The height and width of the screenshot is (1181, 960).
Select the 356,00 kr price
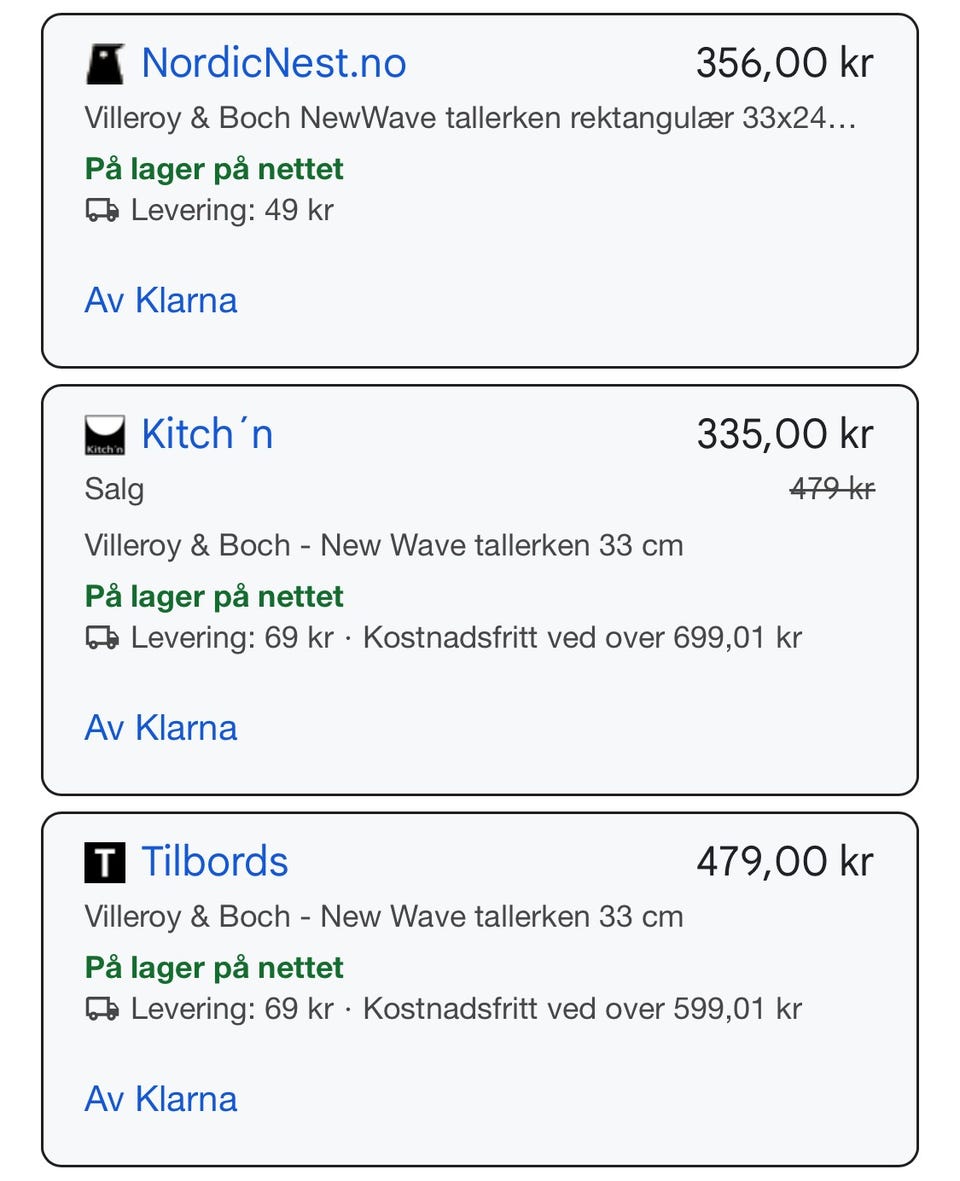point(784,64)
